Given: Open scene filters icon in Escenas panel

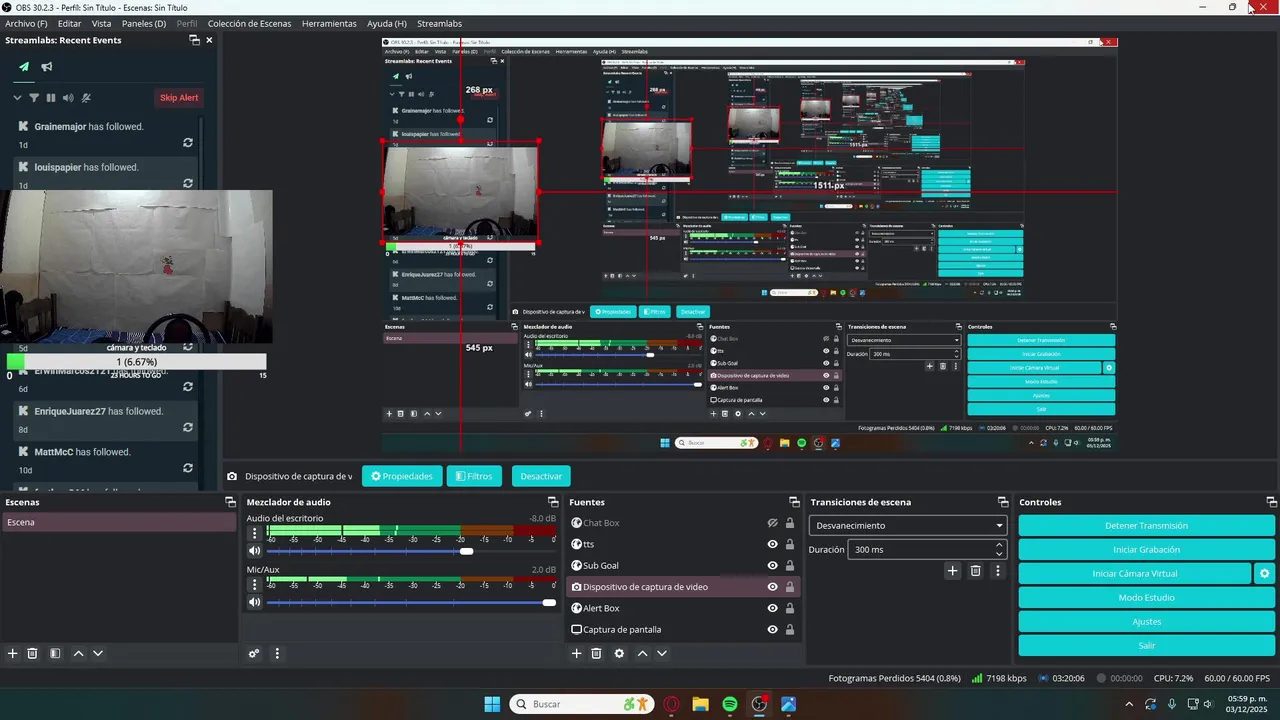Looking at the screenshot, I should click(x=55, y=653).
